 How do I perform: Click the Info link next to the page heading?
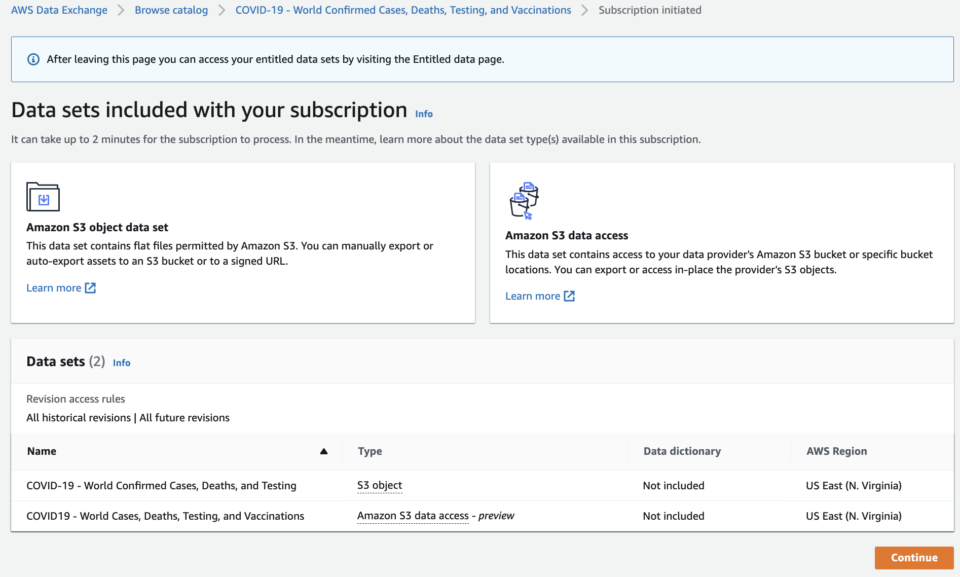click(x=424, y=113)
